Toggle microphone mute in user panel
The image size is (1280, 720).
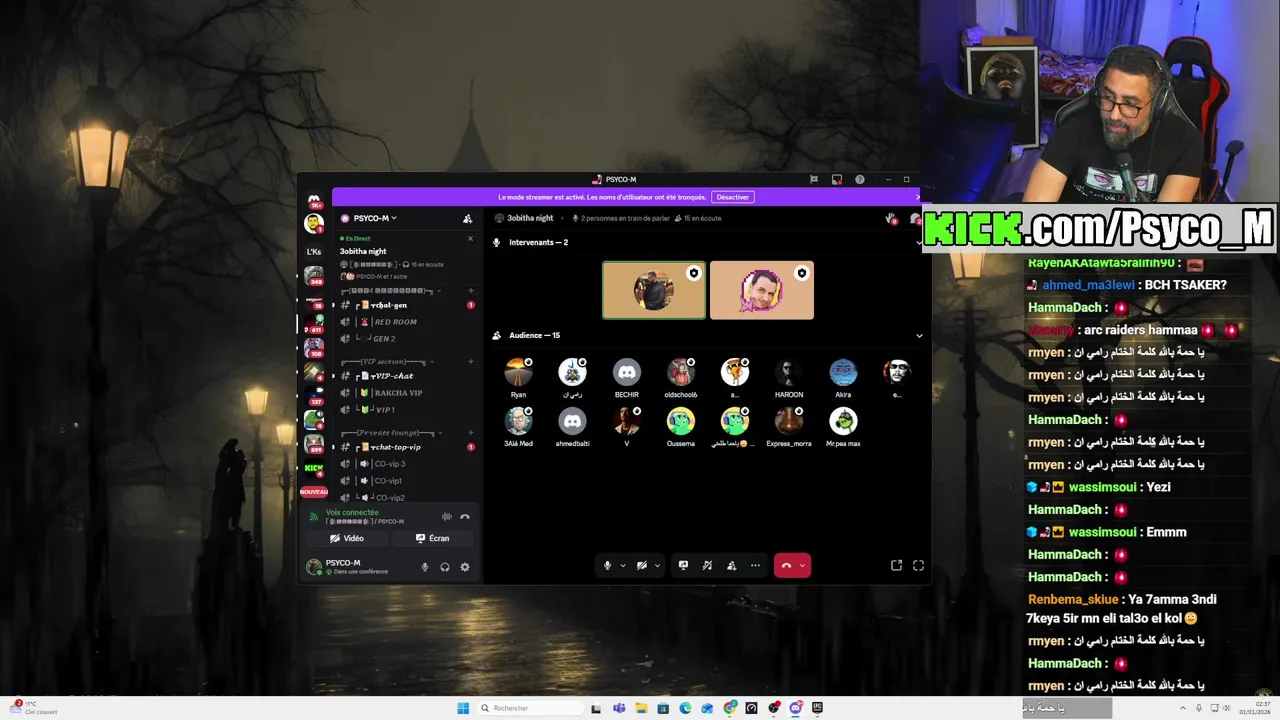[425, 567]
